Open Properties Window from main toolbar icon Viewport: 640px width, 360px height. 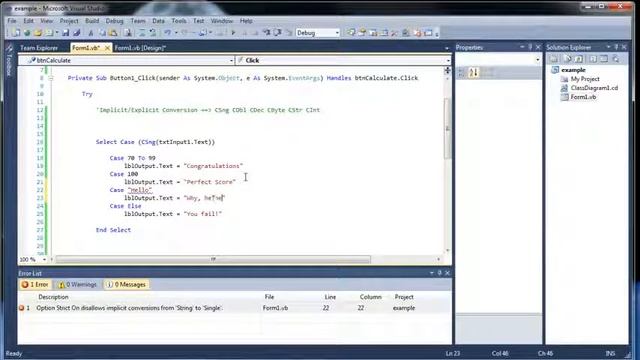[362, 33]
